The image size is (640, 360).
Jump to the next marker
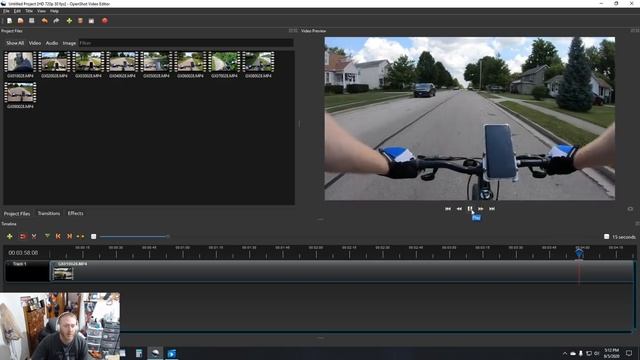click(x=69, y=236)
